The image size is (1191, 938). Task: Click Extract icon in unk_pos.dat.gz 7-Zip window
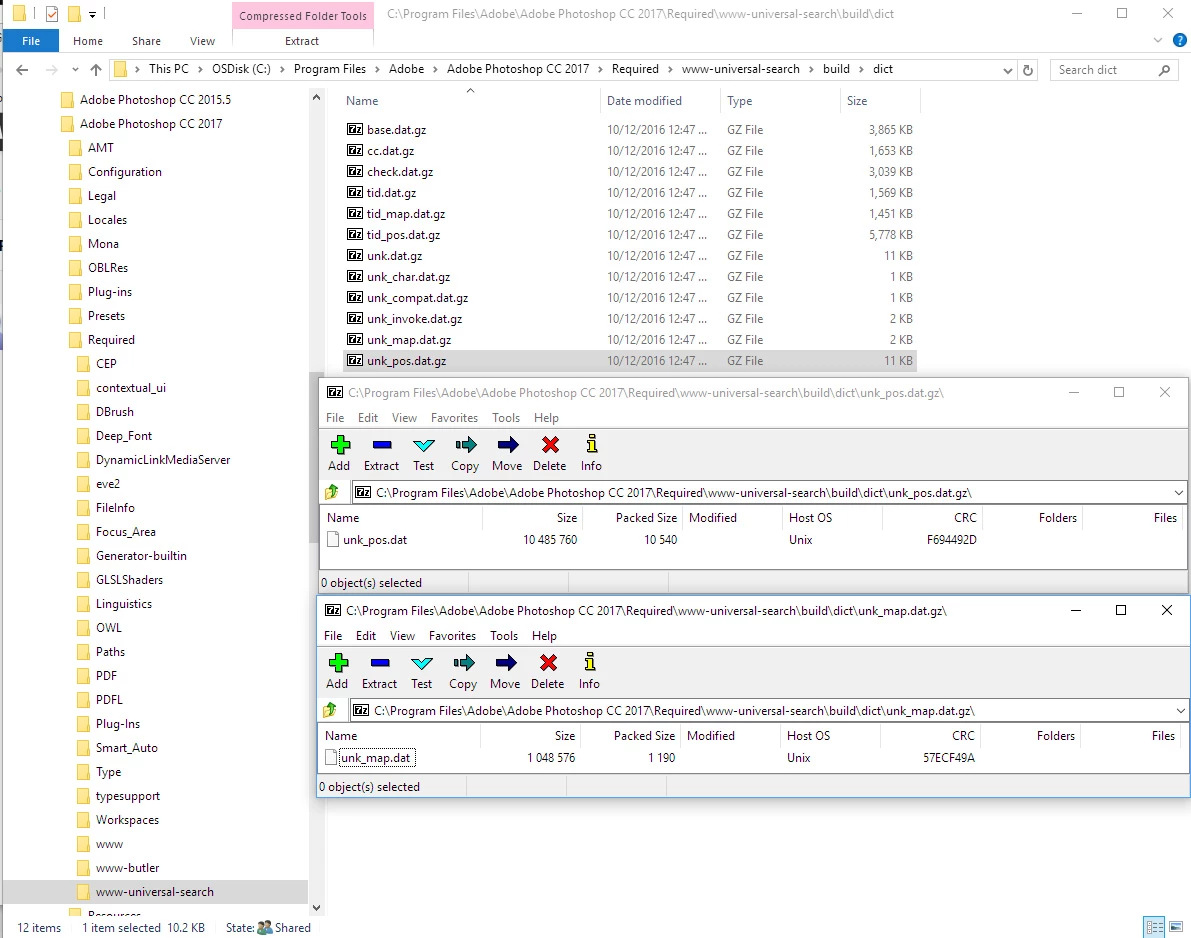coord(382,445)
